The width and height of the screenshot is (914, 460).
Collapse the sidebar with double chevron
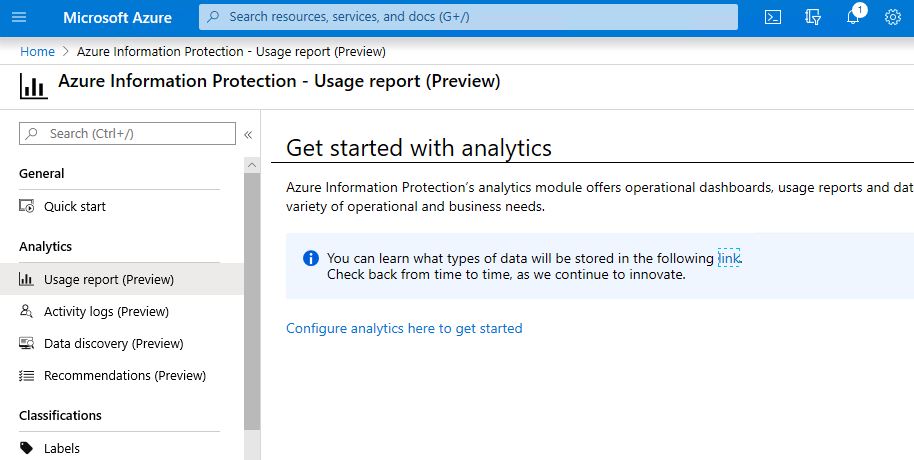point(248,135)
